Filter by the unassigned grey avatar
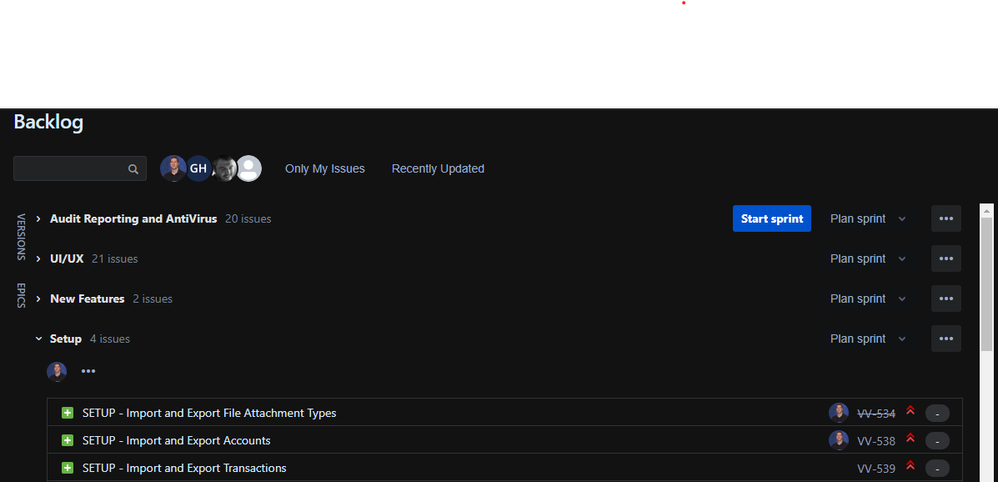This screenshot has height=482, width=998. pyautogui.click(x=249, y=169)
